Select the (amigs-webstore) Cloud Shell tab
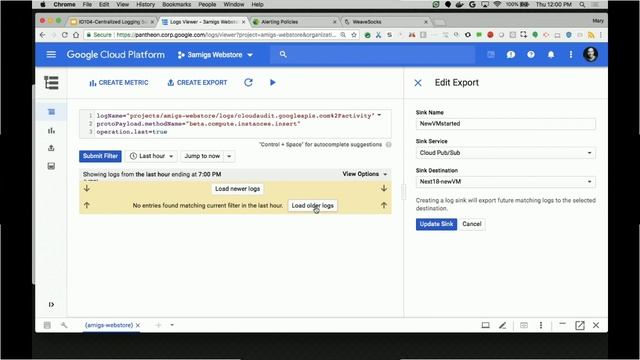640x360 pixels. pos(109,325)
